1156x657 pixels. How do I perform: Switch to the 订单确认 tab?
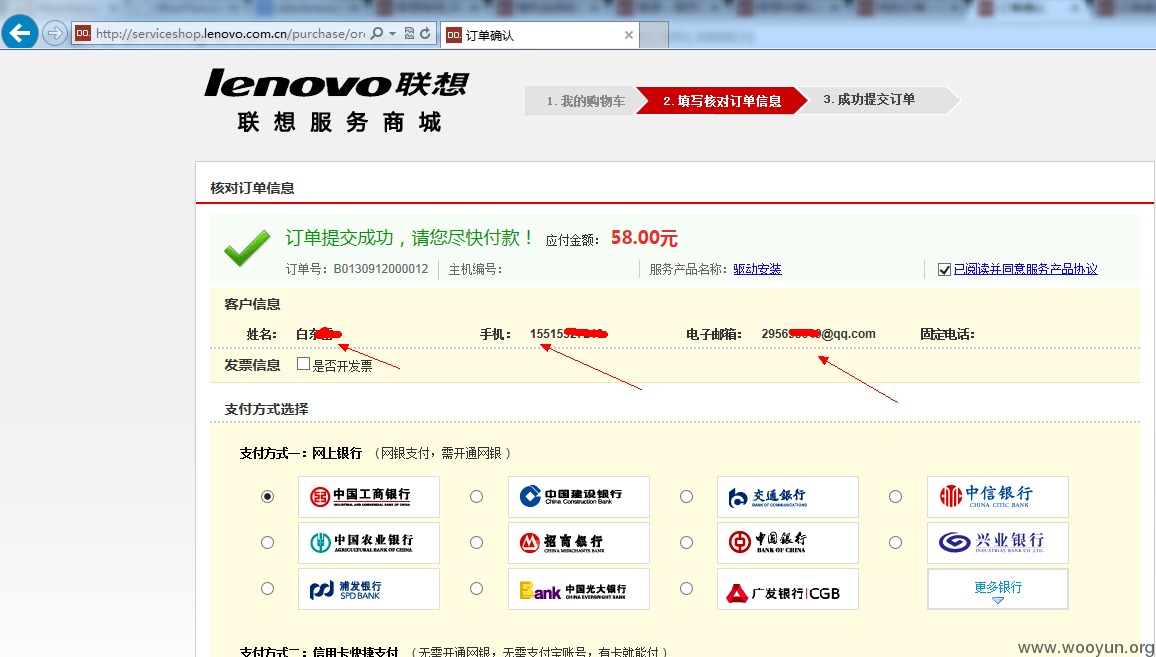click(540, 35)
